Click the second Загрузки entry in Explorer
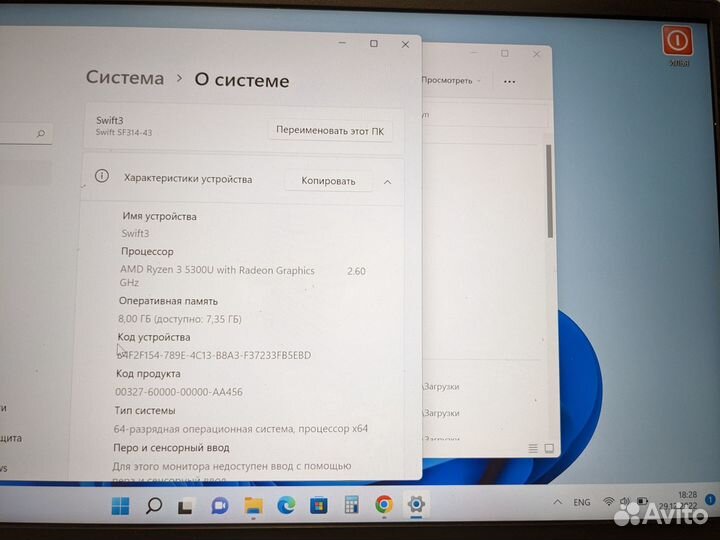The height and width of the screenshot is (540, 720). 441,413
